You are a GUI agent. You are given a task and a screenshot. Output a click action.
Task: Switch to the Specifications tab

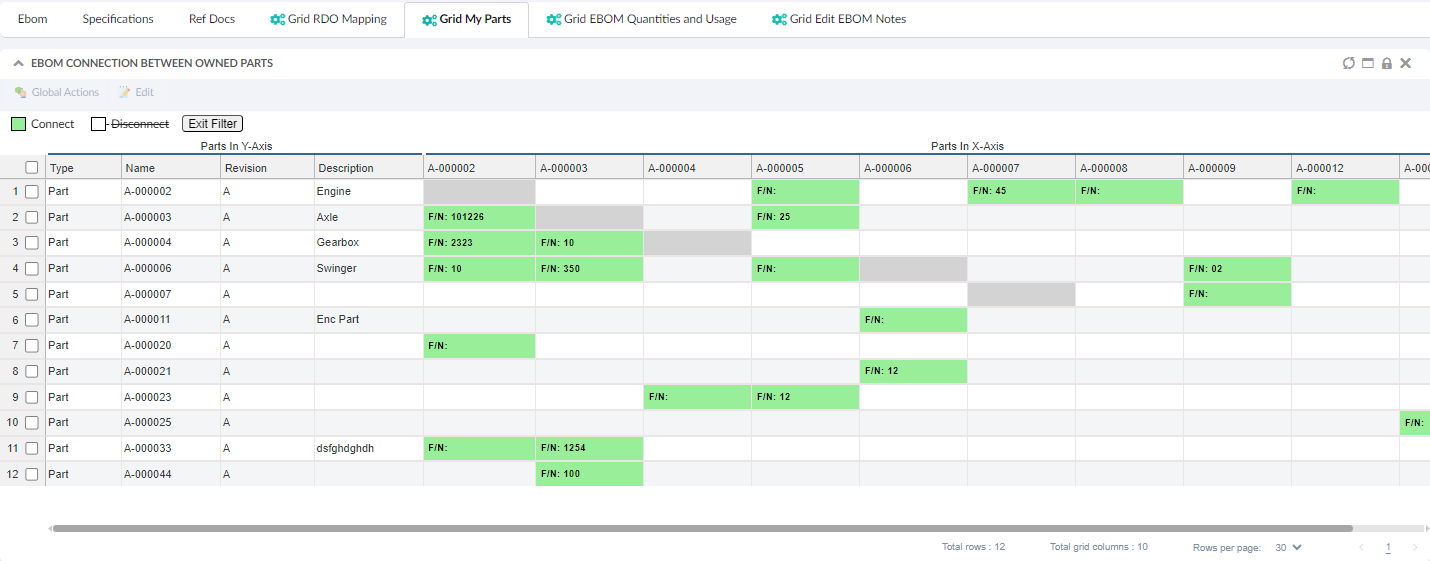pos(118,19)
